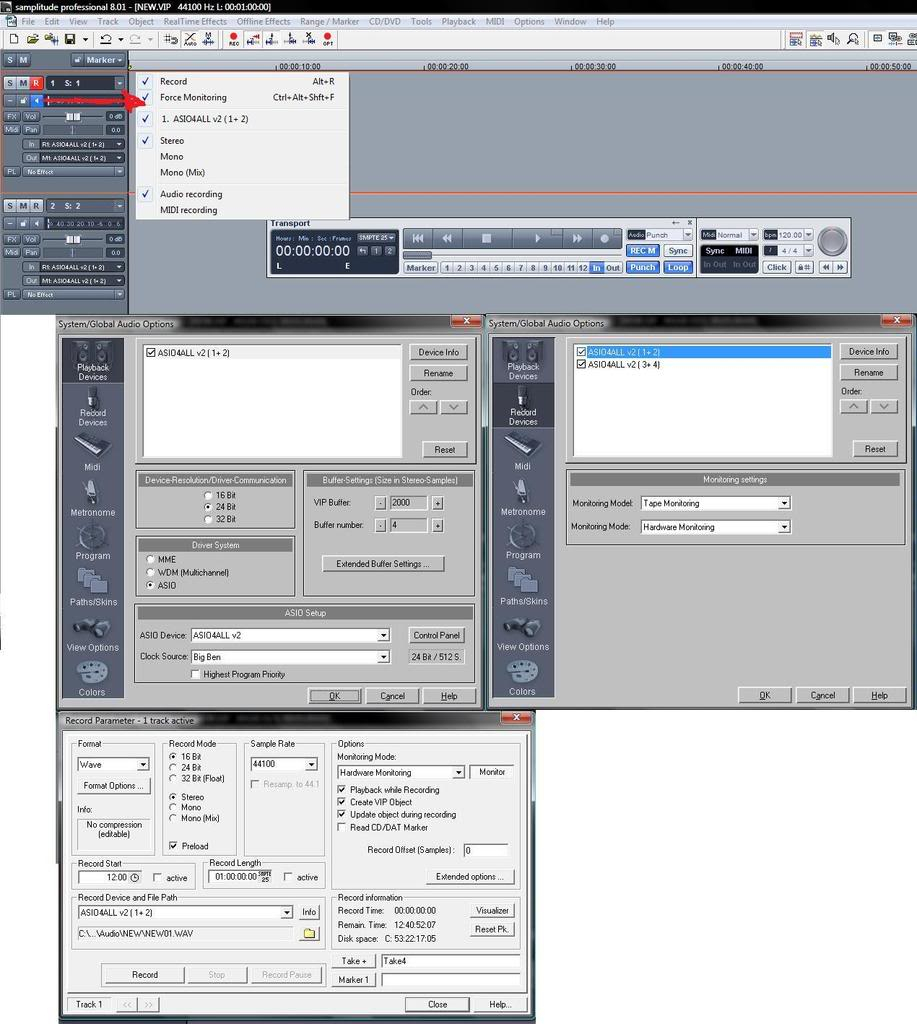Open the File menu
This screenshot has height=1024, width=917.
(28, 22)
